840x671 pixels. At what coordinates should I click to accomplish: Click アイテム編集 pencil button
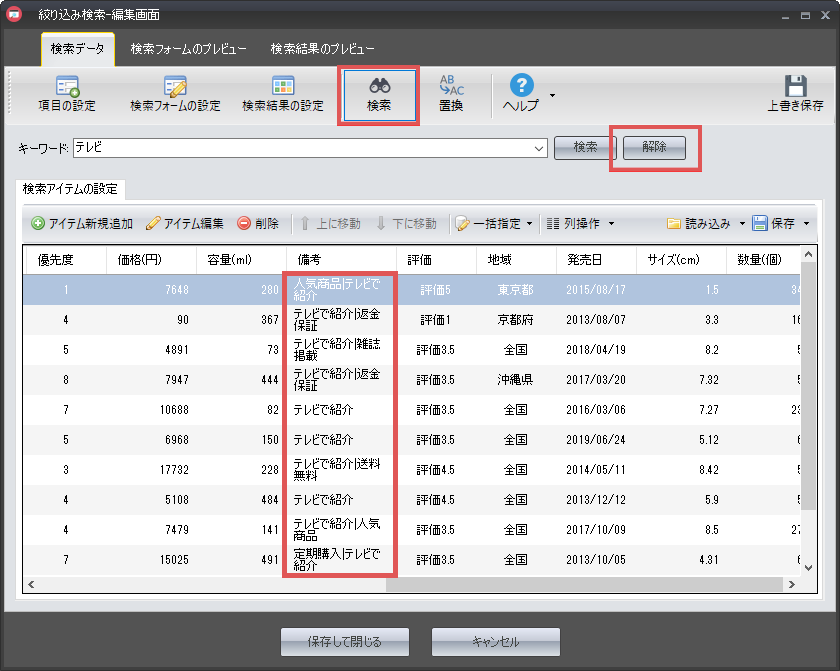(185, 223)
